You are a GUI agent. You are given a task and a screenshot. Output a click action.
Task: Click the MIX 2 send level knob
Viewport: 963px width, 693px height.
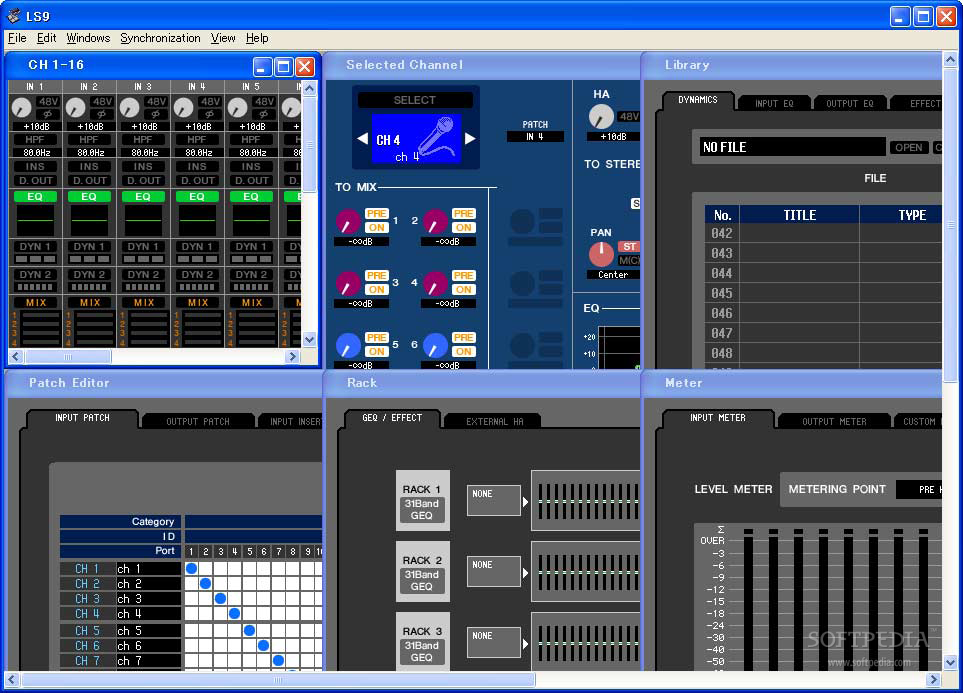[x=435, y=221]
